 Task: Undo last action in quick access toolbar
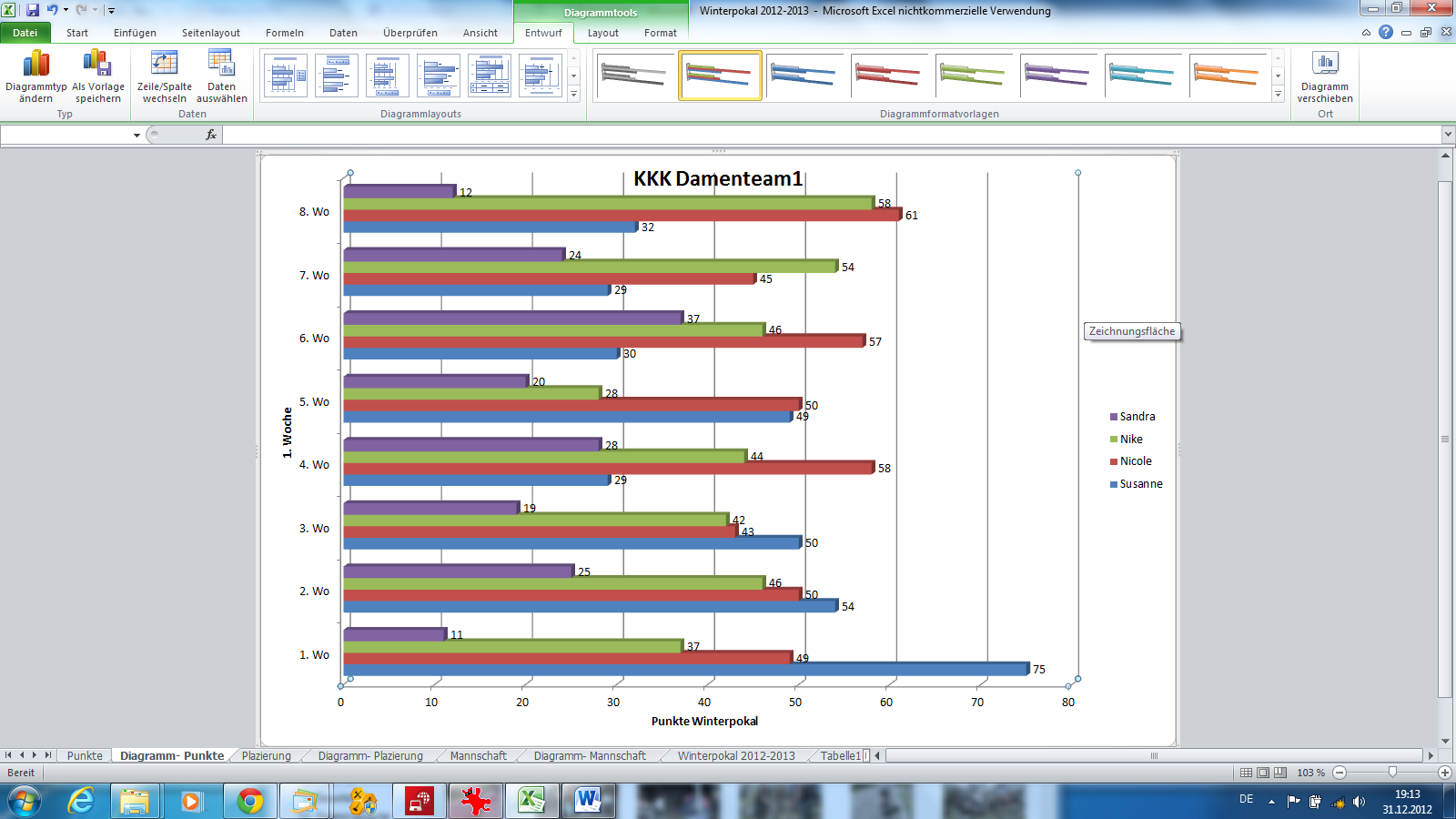(52, 10)
